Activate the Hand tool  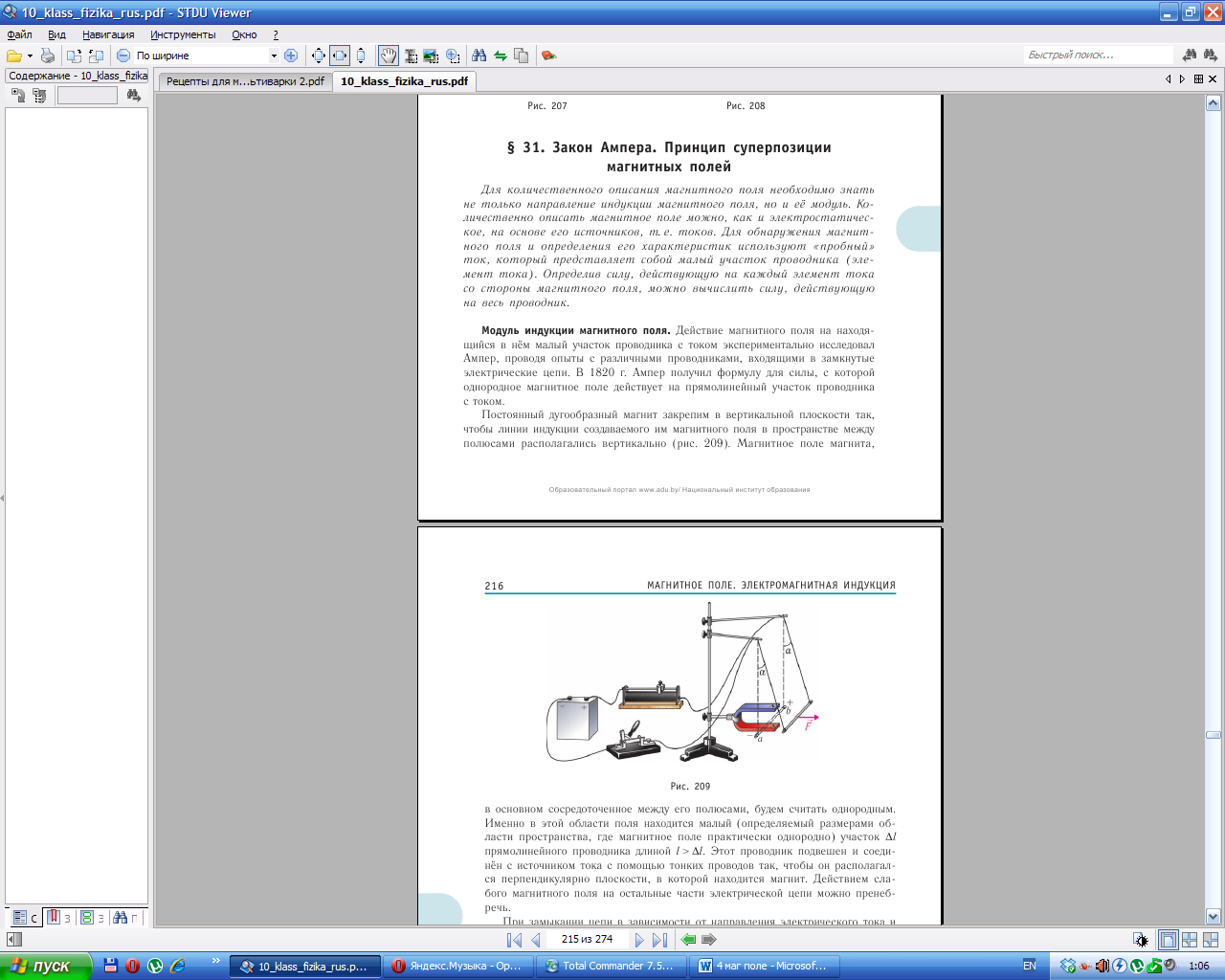tap(388, 56)
